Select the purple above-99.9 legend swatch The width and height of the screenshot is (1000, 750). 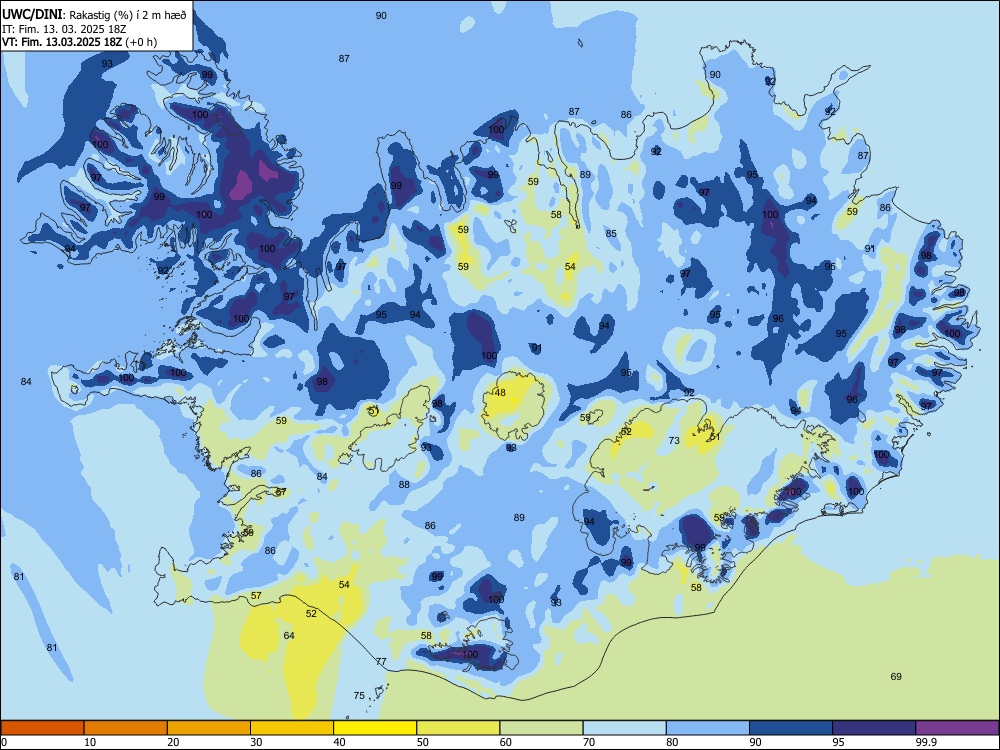(x=957, y=728)
